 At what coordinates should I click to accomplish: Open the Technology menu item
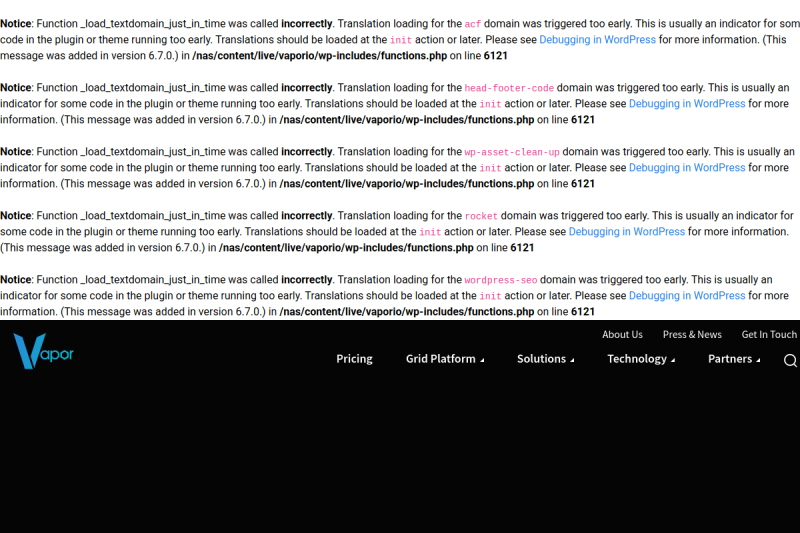637,359
